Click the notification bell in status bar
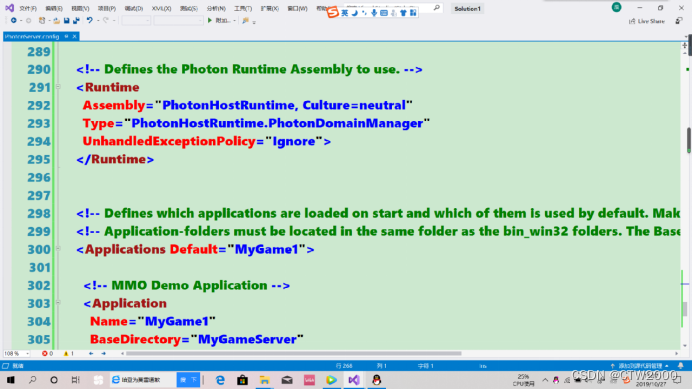693x390 pixels. (681, 366)
